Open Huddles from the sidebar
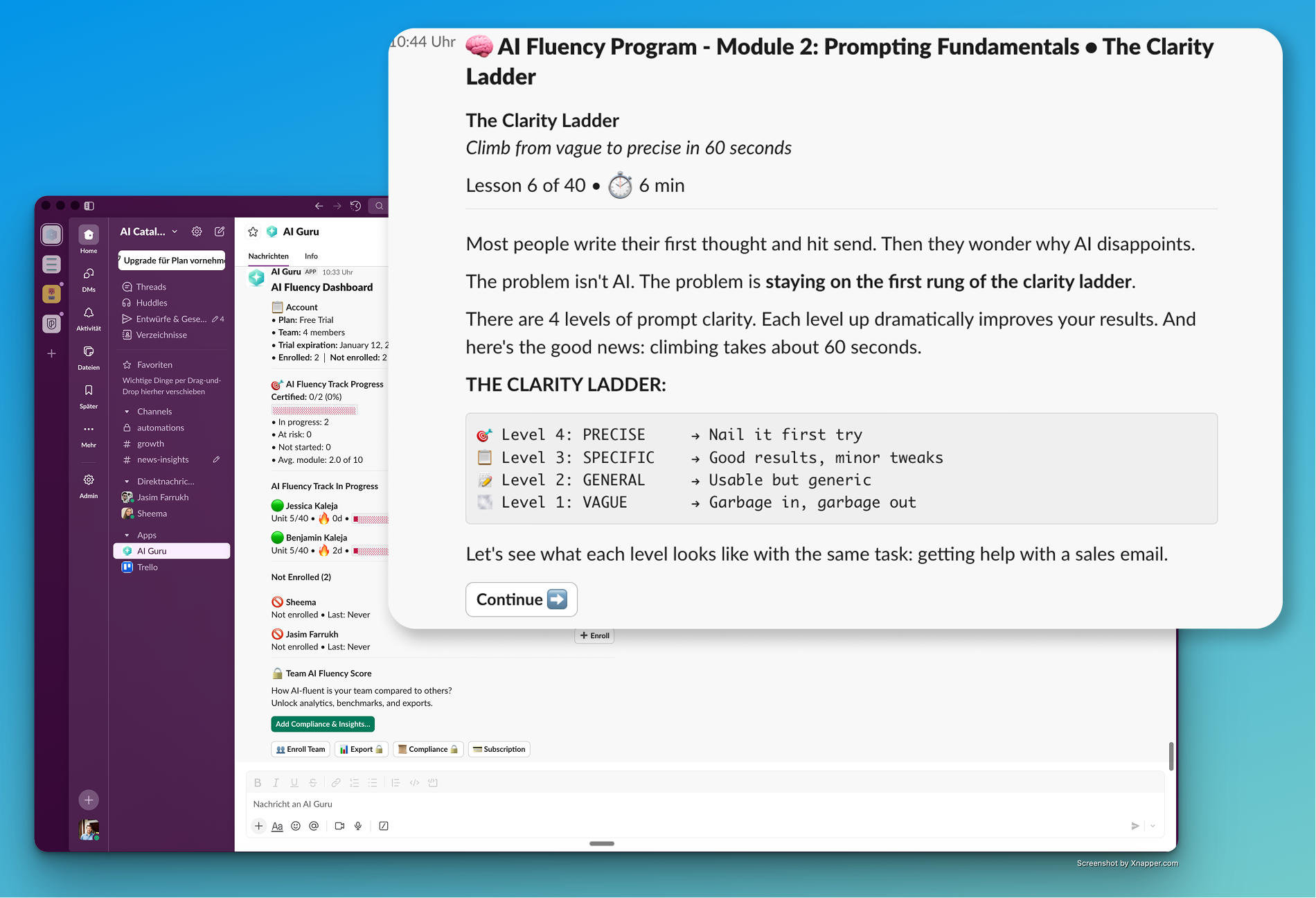Screen dimensions: 1316x898 tap(151, 302)
